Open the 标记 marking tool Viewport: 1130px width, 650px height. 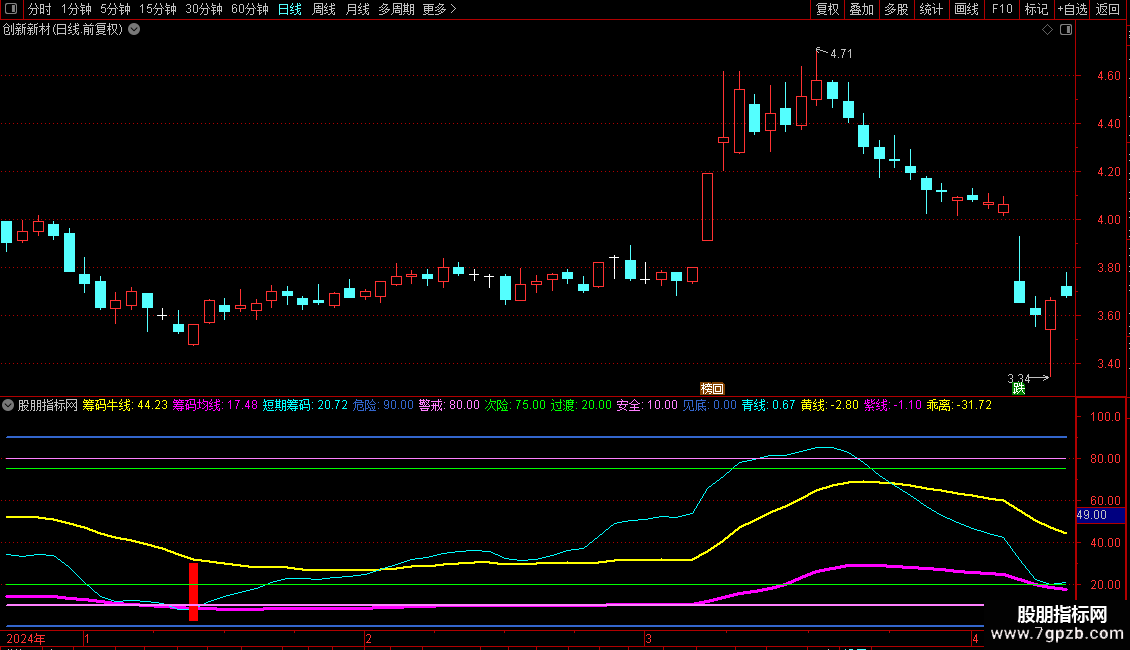click(x=1036, y=10)
